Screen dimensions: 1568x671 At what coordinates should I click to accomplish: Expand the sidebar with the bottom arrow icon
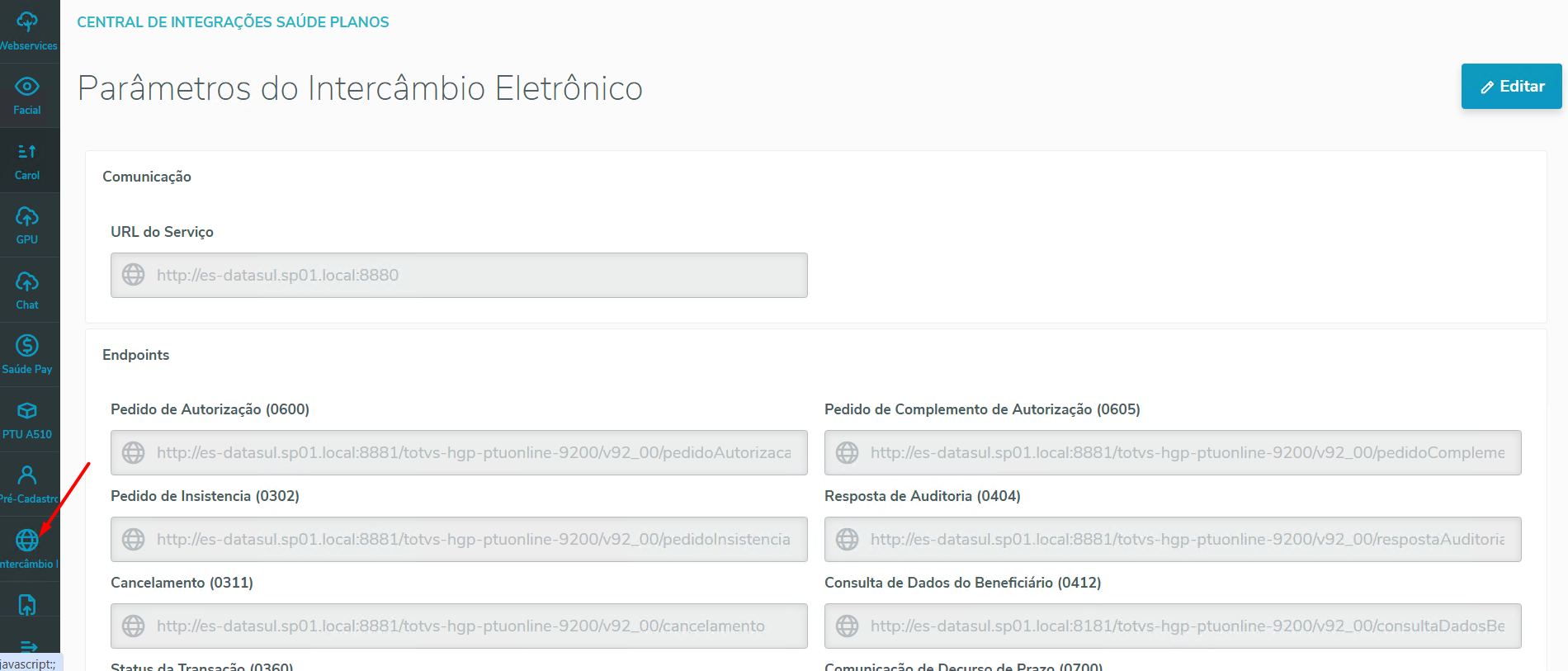tap(28, 646)
